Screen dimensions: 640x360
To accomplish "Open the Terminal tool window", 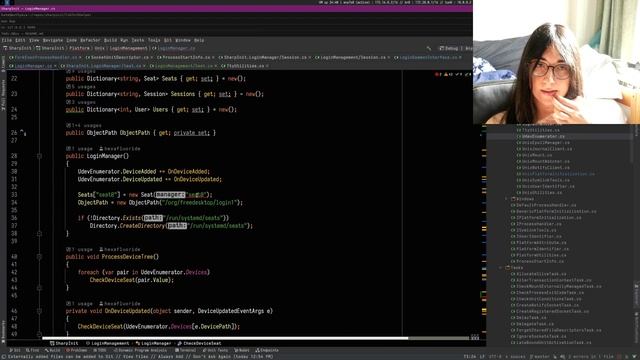I will click(185, 350).
